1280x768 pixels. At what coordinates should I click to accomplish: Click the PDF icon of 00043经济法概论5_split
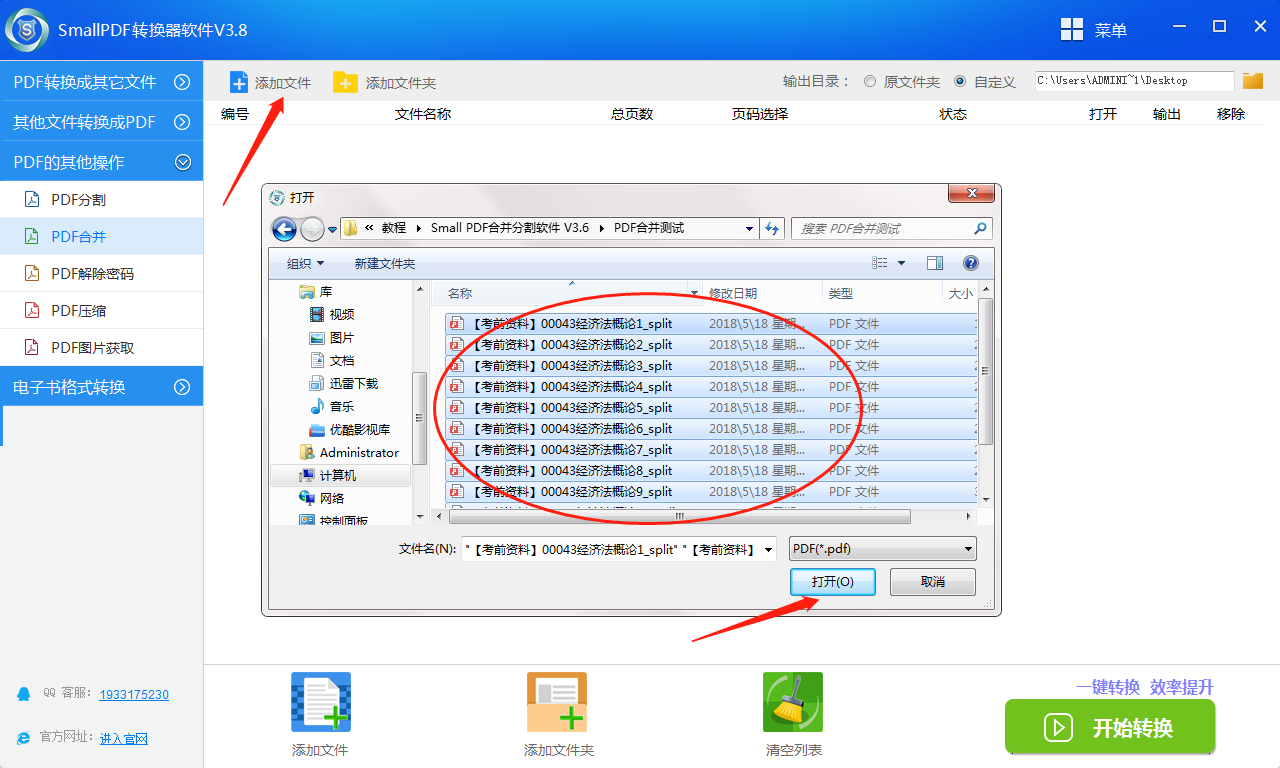[x=457, y=408]
